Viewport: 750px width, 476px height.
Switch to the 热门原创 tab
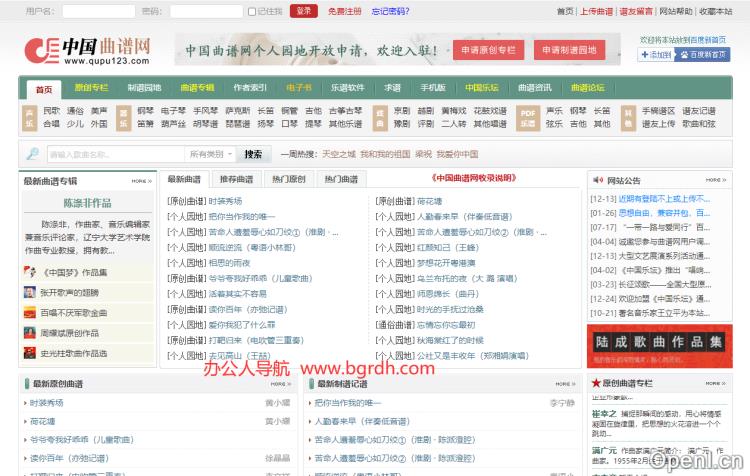pyautogui.click(x=289, y=179)
